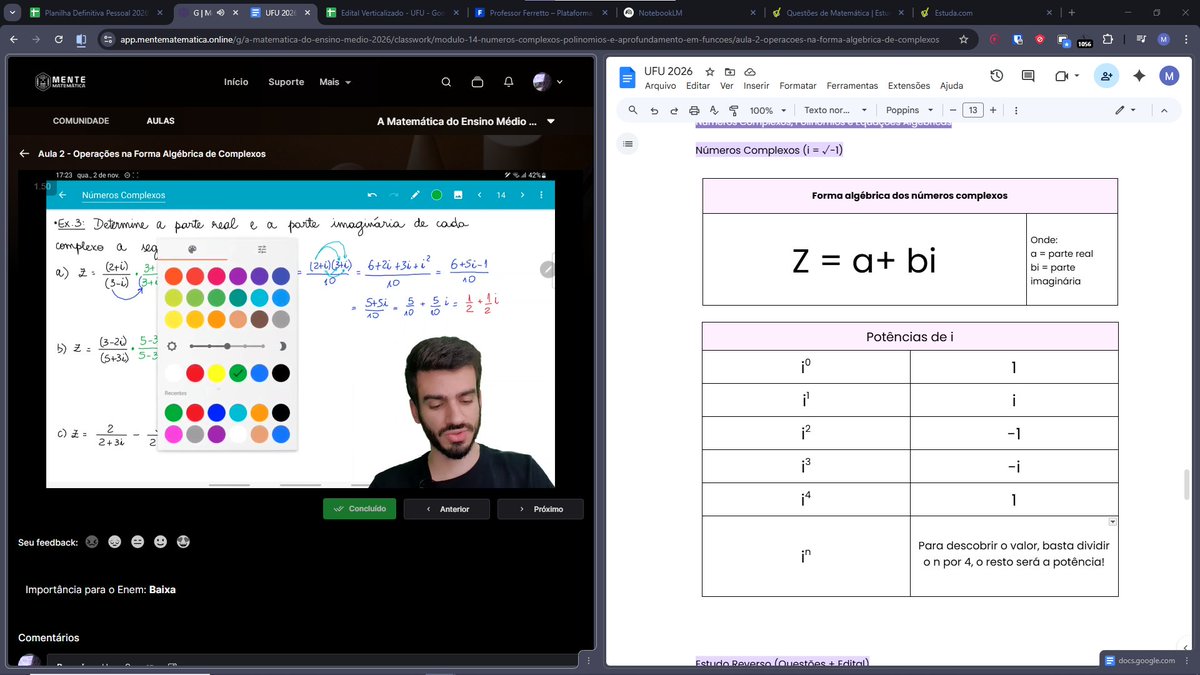This screenshot has height=675, width=1200.
Task: Star the UFU 2026 document
Action: tap(710, 72)
